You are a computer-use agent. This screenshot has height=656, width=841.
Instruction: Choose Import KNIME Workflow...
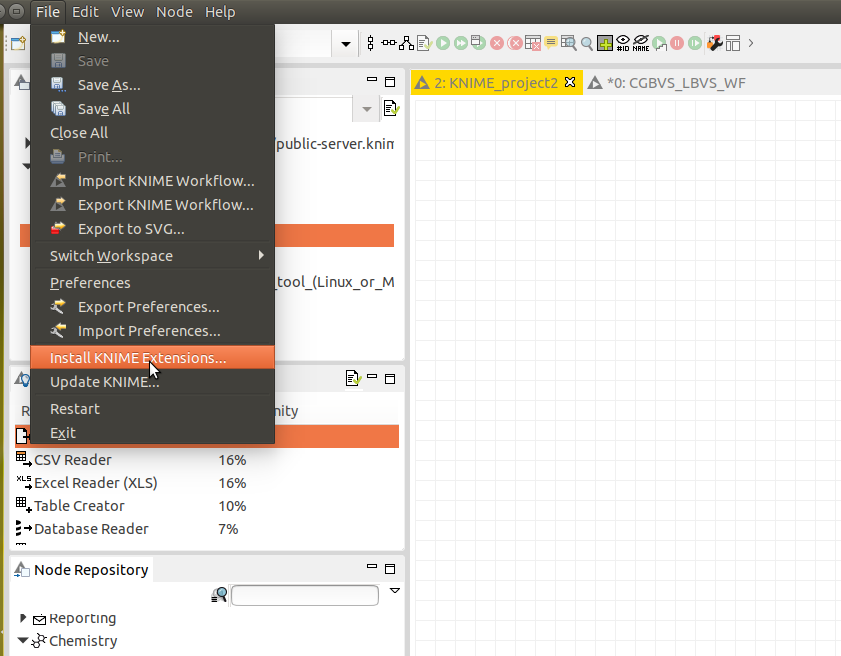pyautogui.click(x=153, y=181)
